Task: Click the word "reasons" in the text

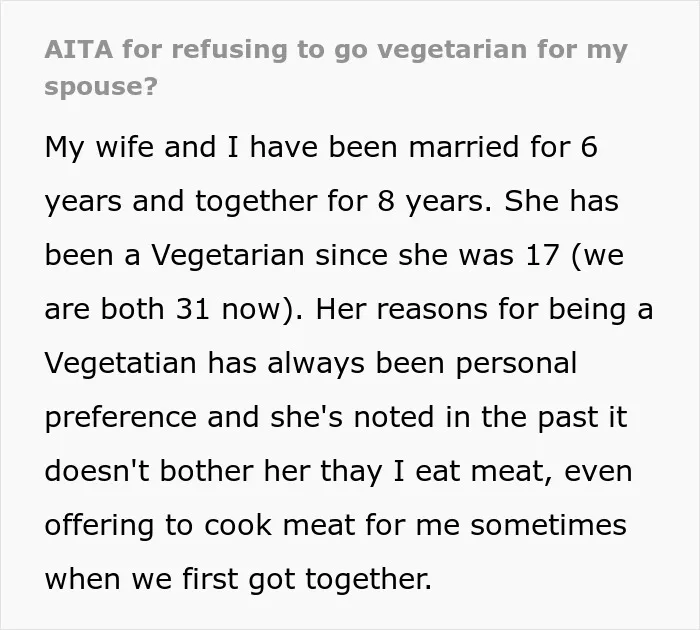Action: pos(432,309)
